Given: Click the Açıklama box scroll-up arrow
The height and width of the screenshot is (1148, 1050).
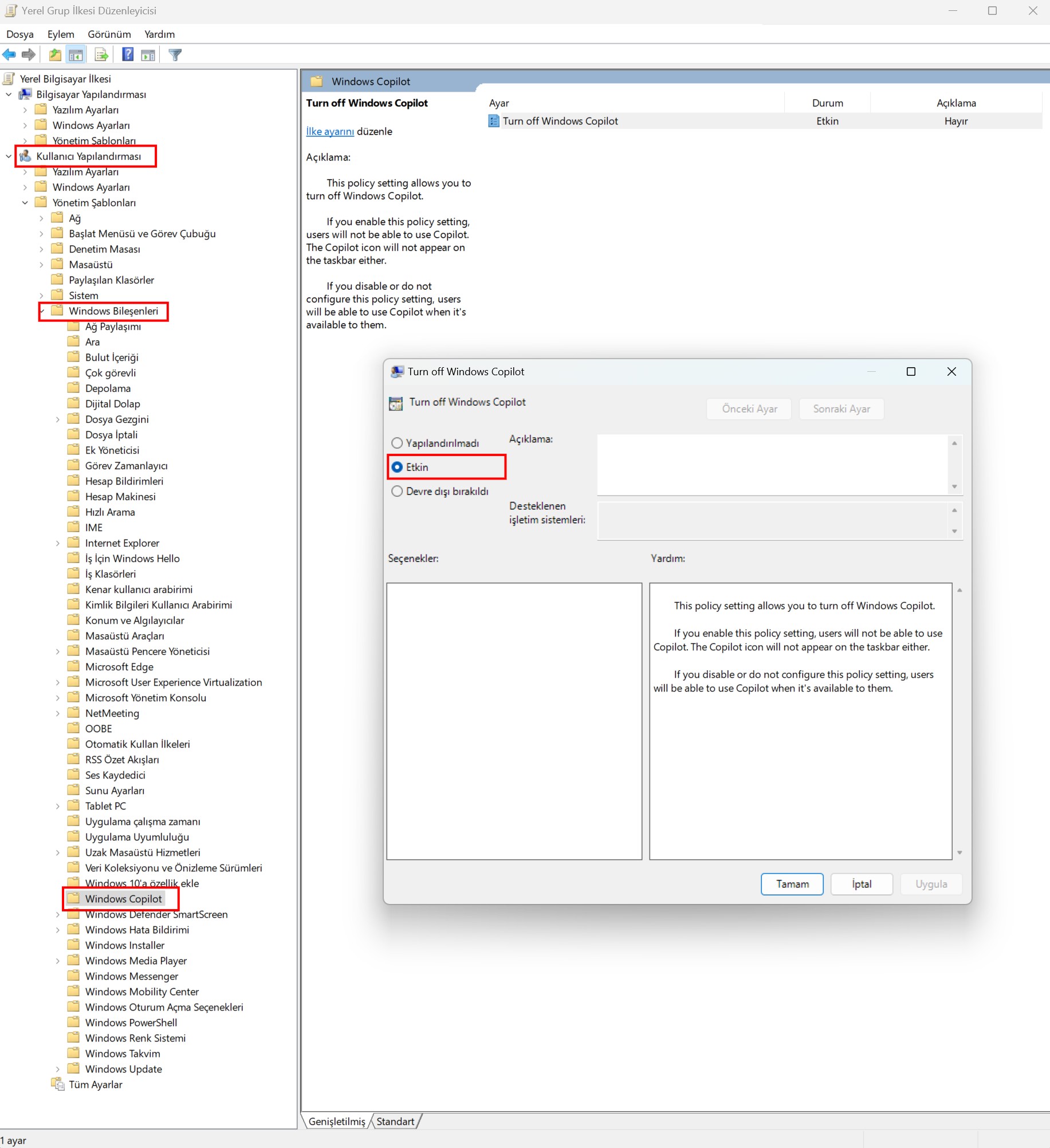Looking at the screenshot, I should point(954,443).
